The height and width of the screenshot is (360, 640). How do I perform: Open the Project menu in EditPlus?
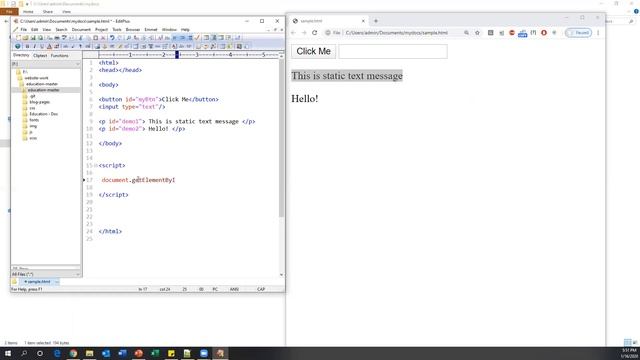pos(101,29)
